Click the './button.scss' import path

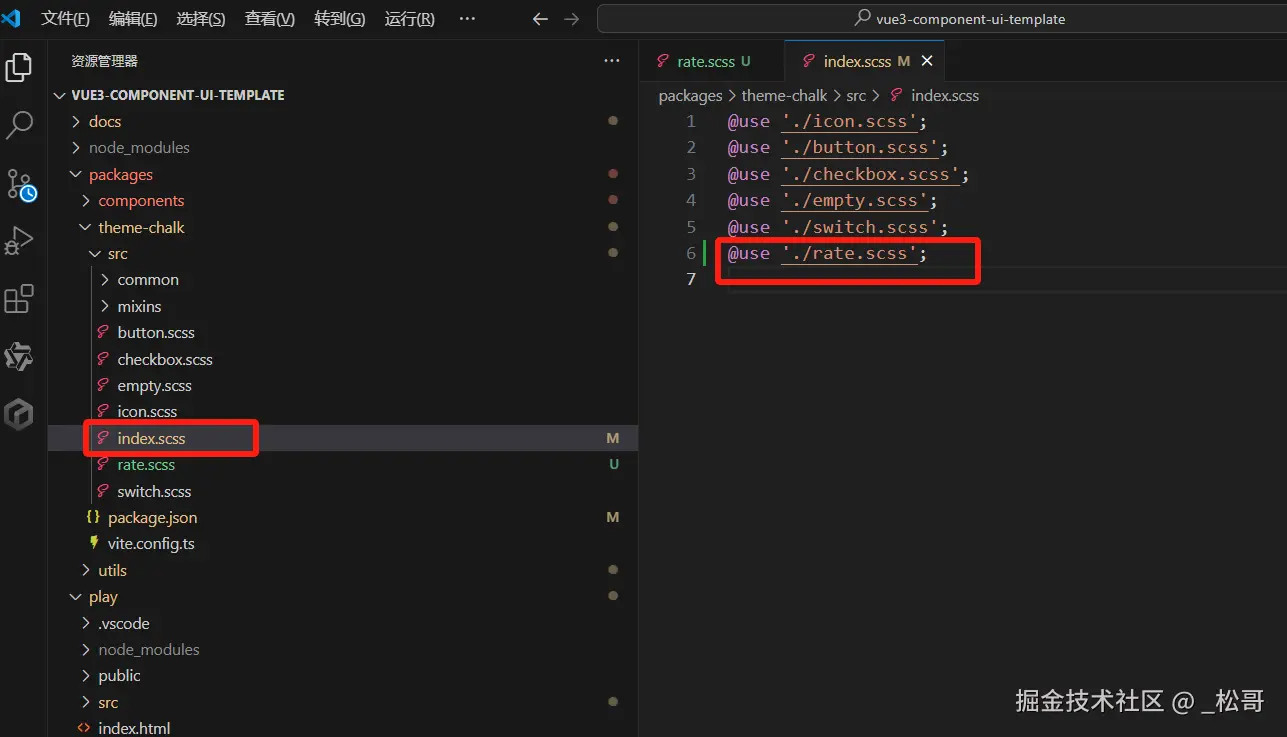860,147
